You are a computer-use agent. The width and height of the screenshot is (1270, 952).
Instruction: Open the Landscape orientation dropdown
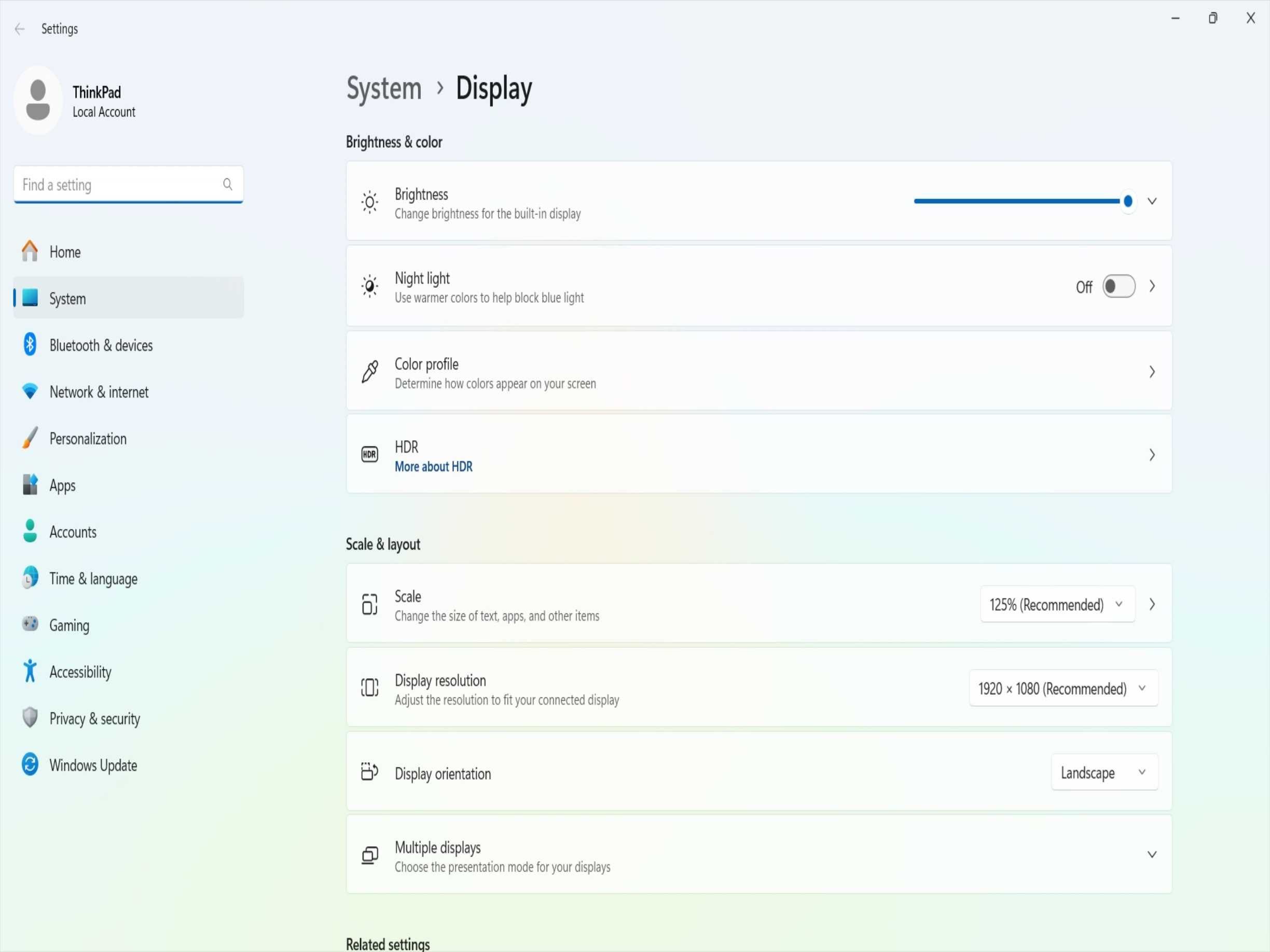point(1105,773)
